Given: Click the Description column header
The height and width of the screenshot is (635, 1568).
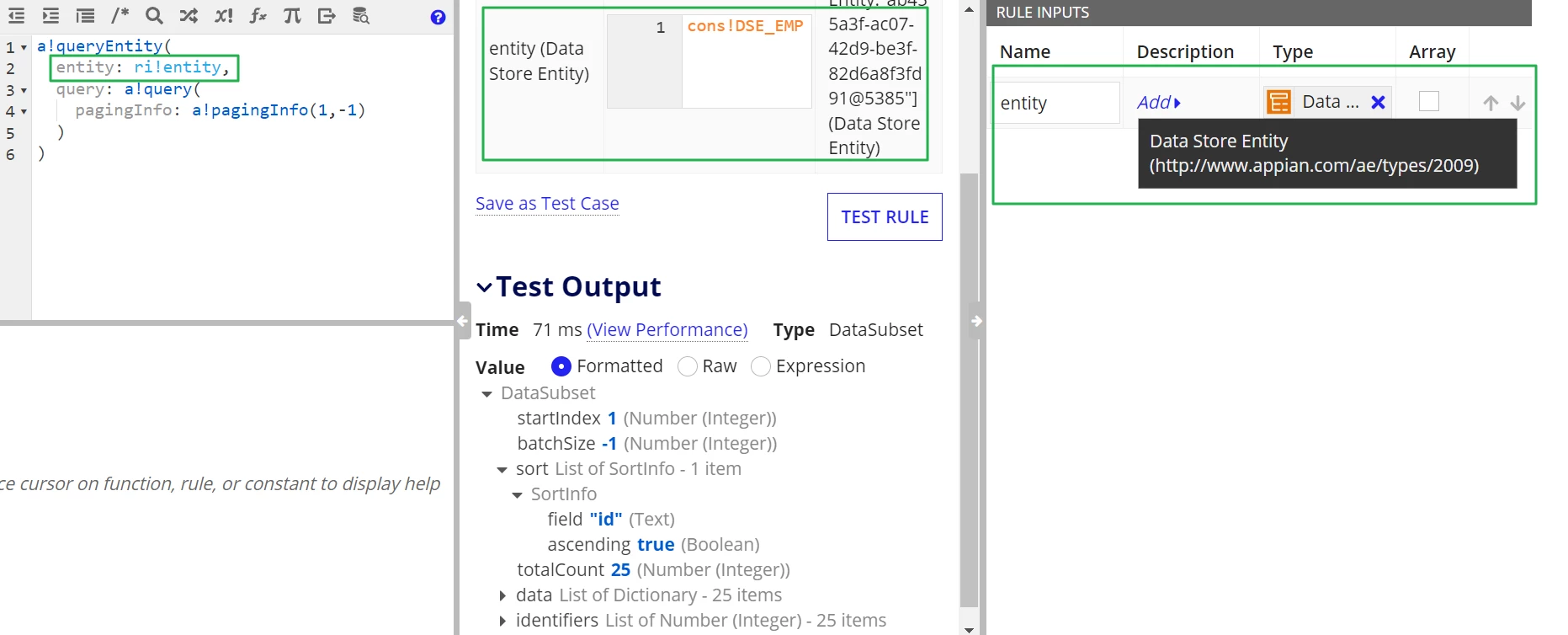Looking at the screenshot, I should [1185, 52].
